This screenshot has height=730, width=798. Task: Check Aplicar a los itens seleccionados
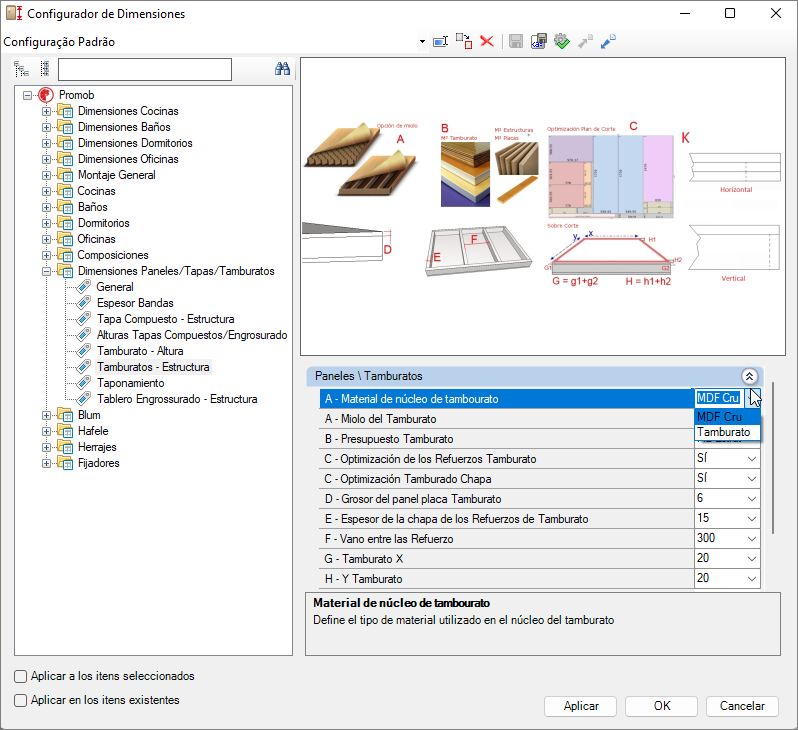point(20,677)
